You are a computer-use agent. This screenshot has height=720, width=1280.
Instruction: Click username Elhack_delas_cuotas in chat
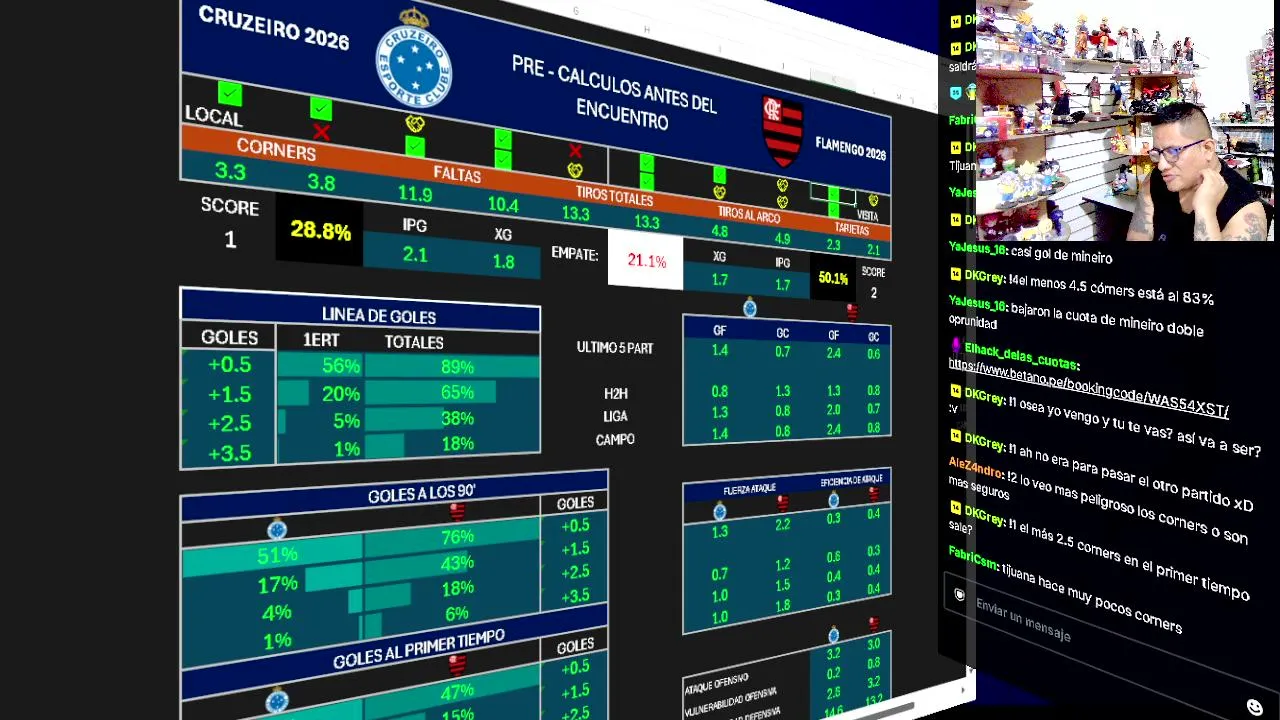[1021, 355]
